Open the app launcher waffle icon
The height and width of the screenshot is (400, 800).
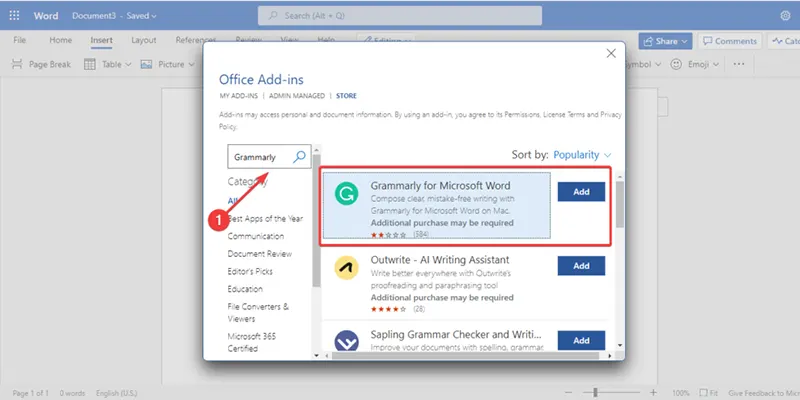(14, 16)
